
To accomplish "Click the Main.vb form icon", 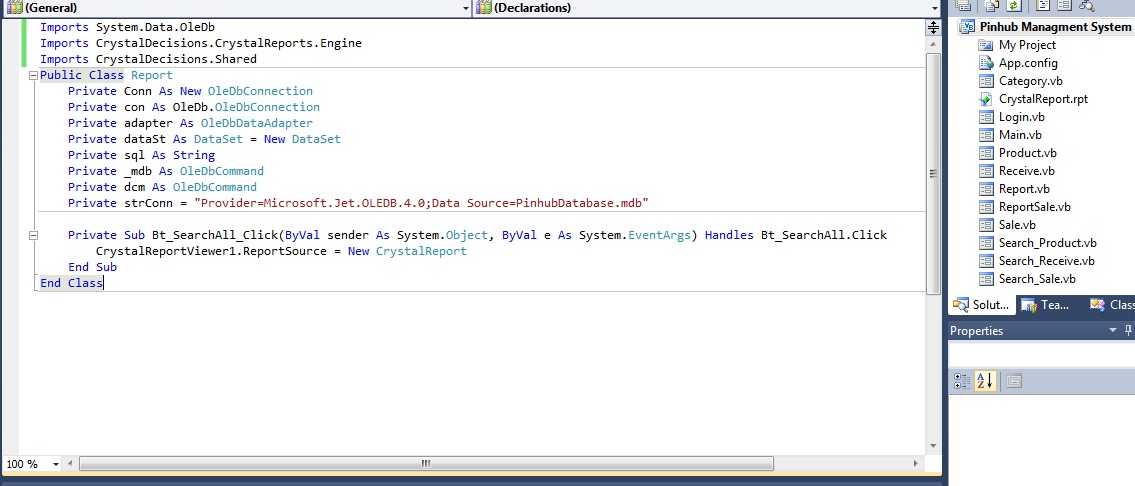I will click(985, 135).
